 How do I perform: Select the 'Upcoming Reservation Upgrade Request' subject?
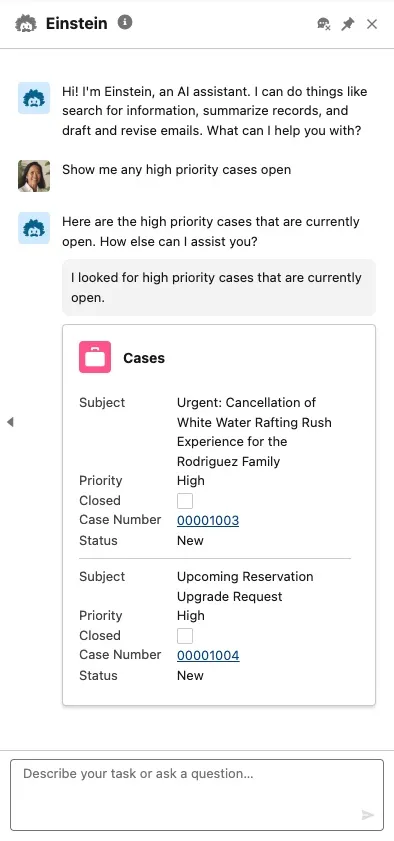(x=245, y=586)
